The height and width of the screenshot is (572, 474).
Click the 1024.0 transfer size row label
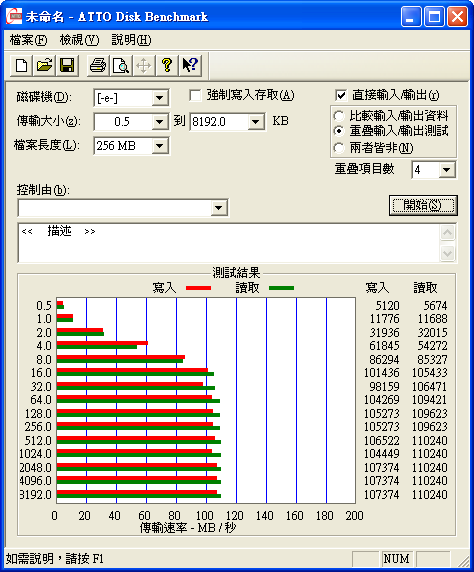click(35, 454)
